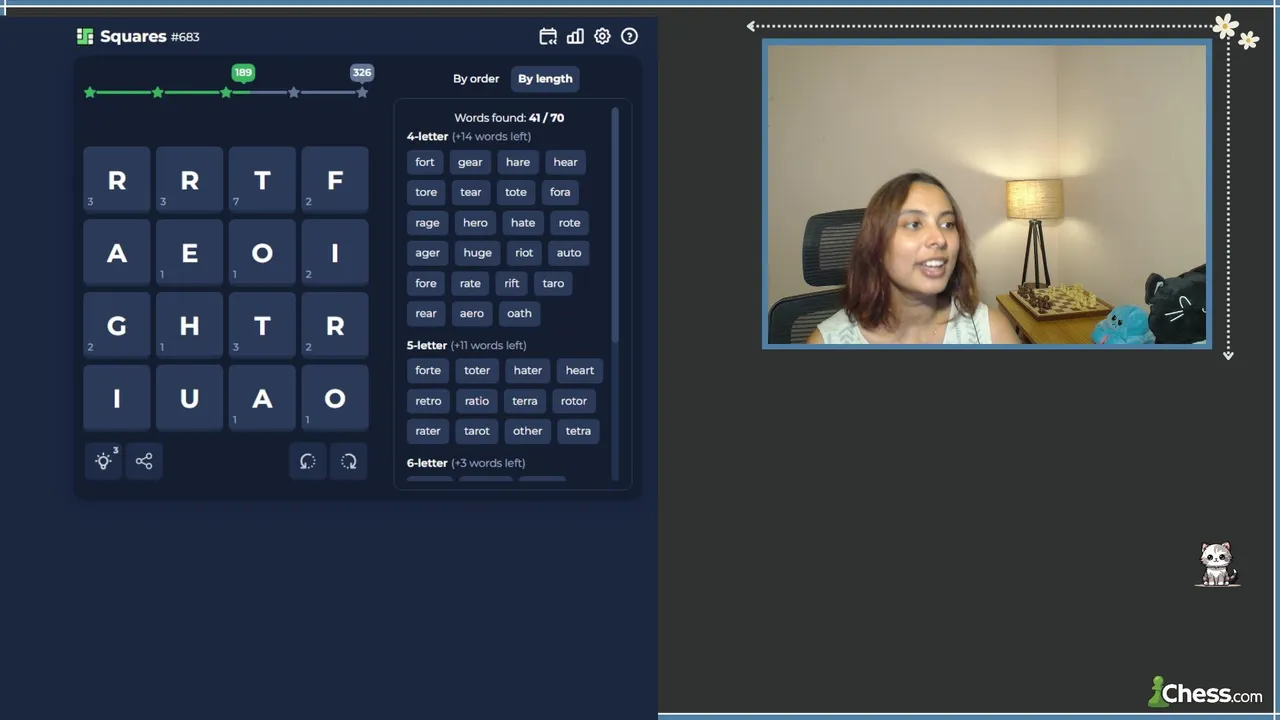Select the I tile marked 2
Screen dimensions: 1280x720
(x=335, y=253)
